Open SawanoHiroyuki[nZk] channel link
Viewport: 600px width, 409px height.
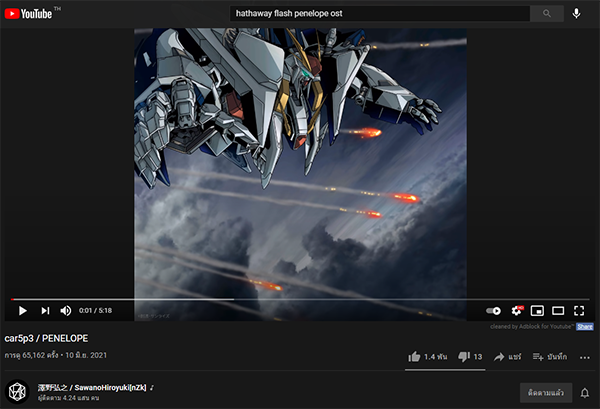pos(93,386)
